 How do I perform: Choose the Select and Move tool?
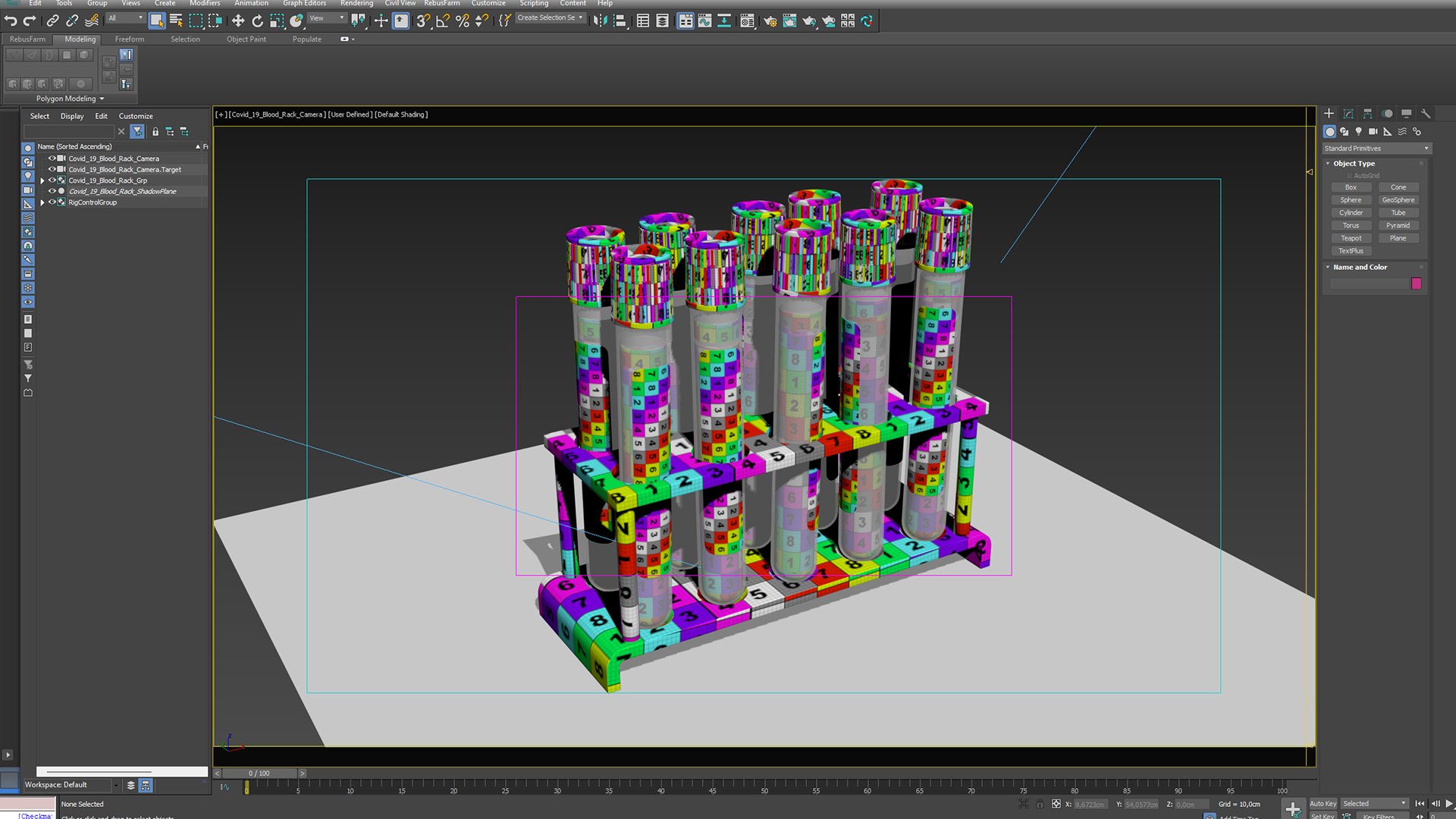[x=237, y=21]
